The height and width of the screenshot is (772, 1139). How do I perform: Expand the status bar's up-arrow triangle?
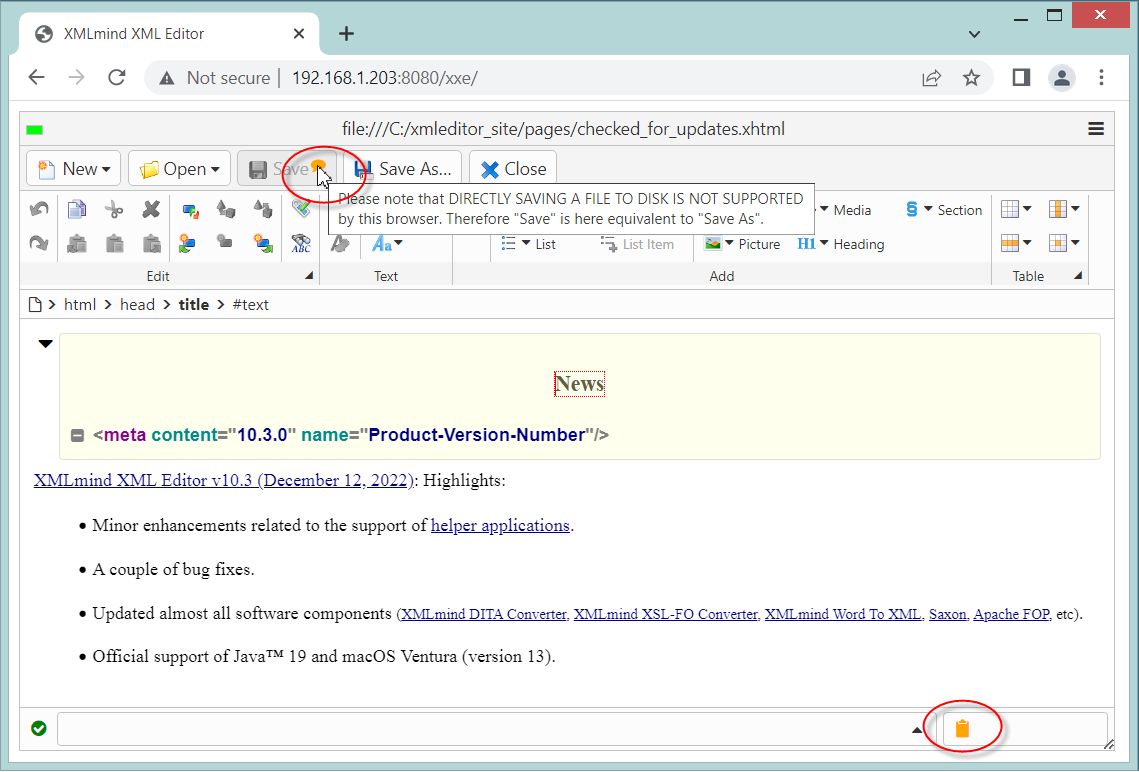tap(917, 730)
